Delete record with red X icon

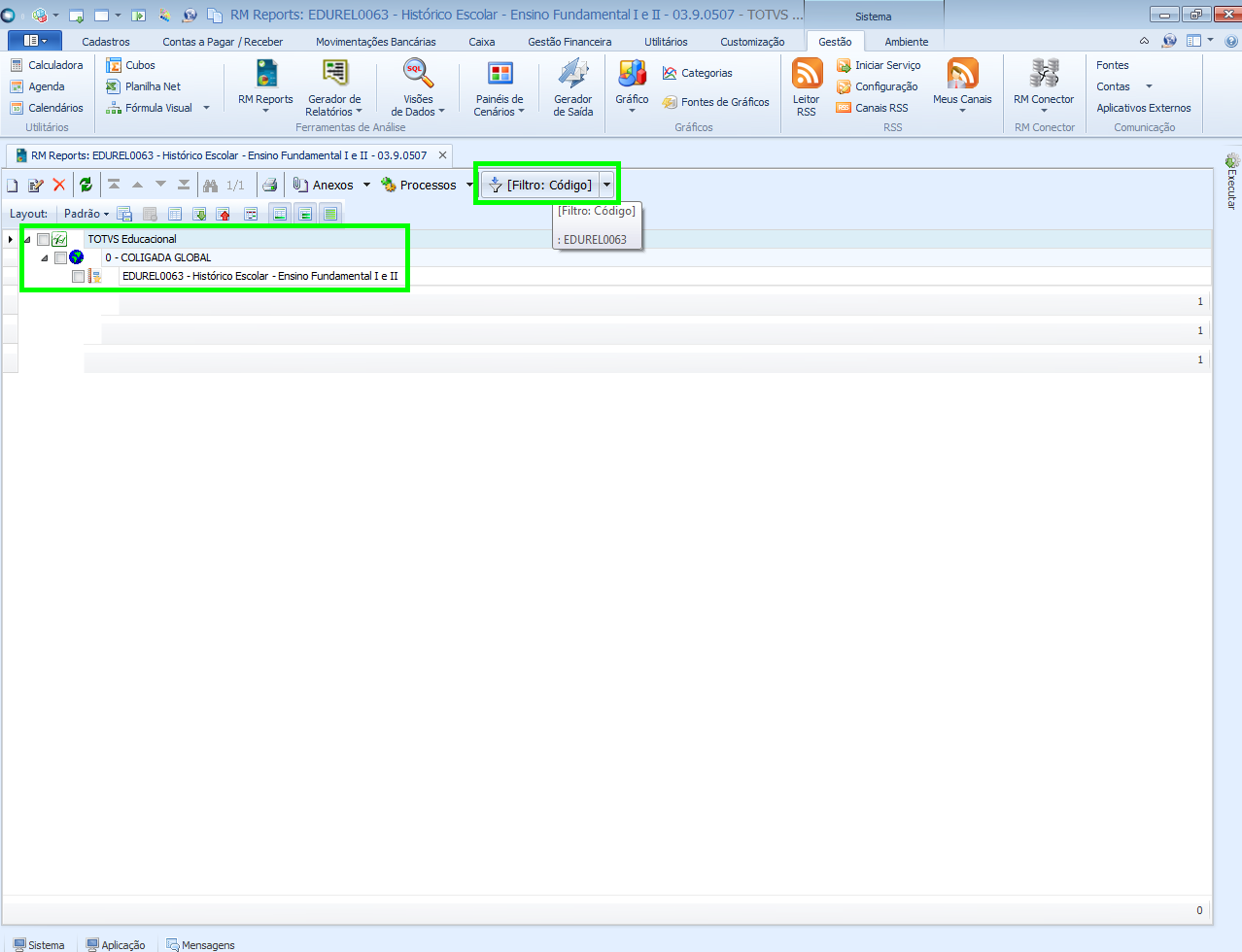pos(59,186)
